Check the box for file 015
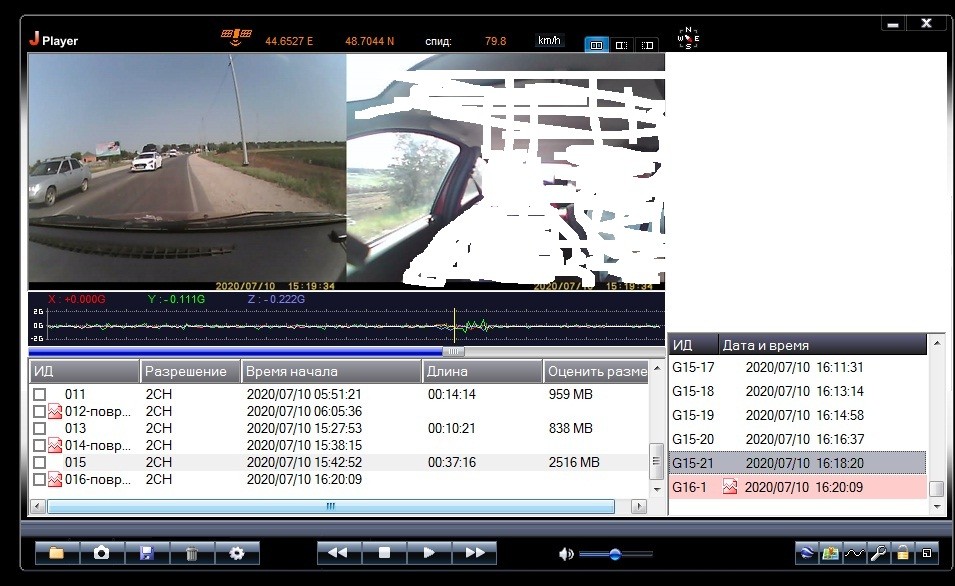This screenshot has height=586, width=955. coord(40,463)
